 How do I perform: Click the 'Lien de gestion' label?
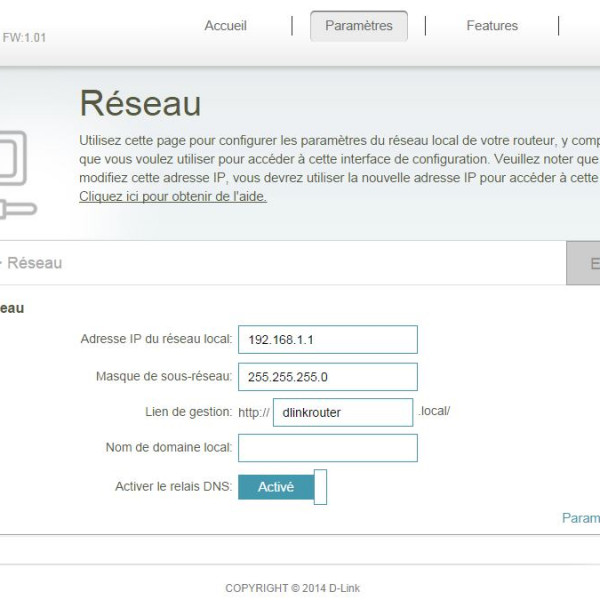(x=188, y=412)
